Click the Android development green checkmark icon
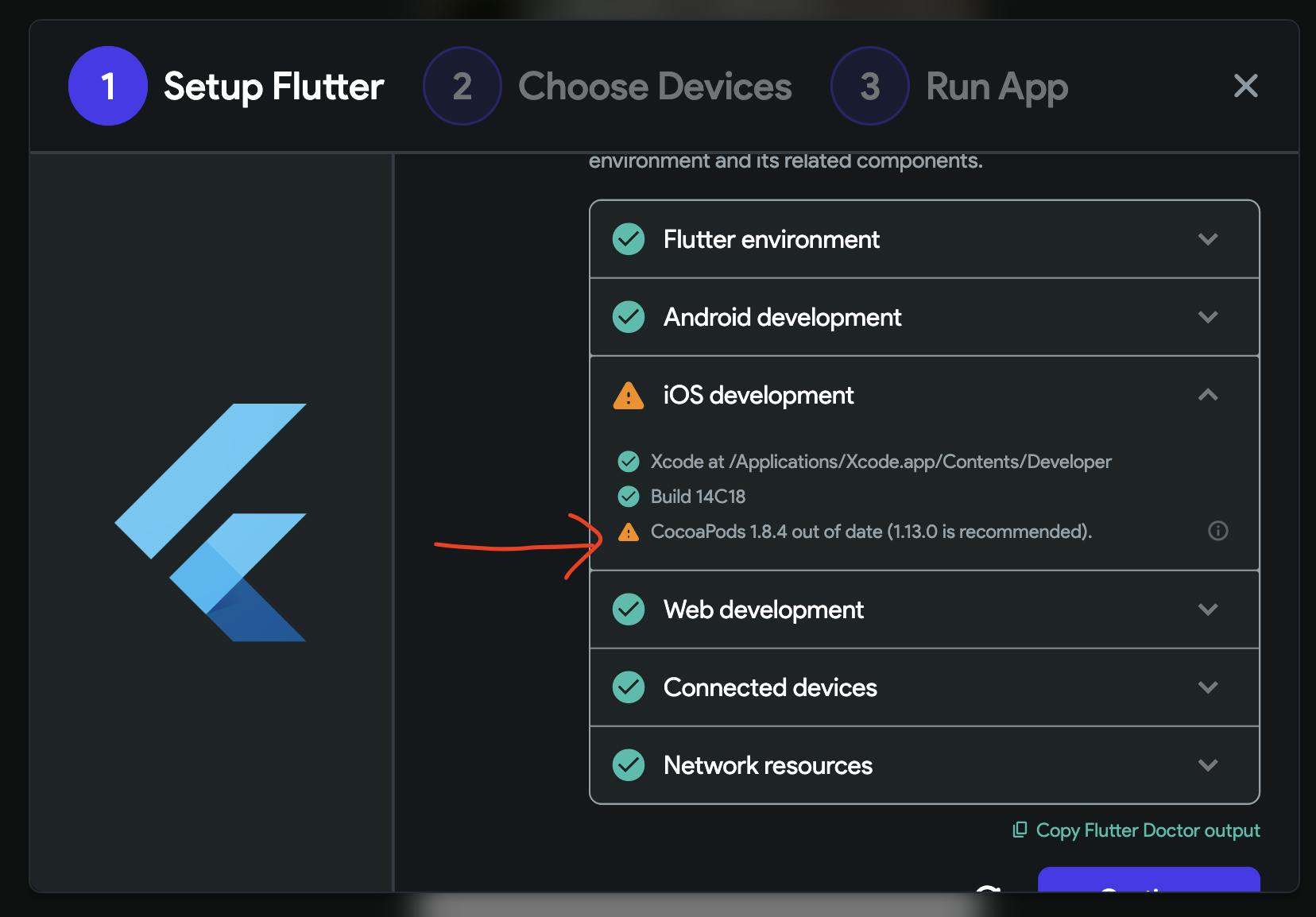This screenshot has width=1316, height=917. [x=629, y=317]
